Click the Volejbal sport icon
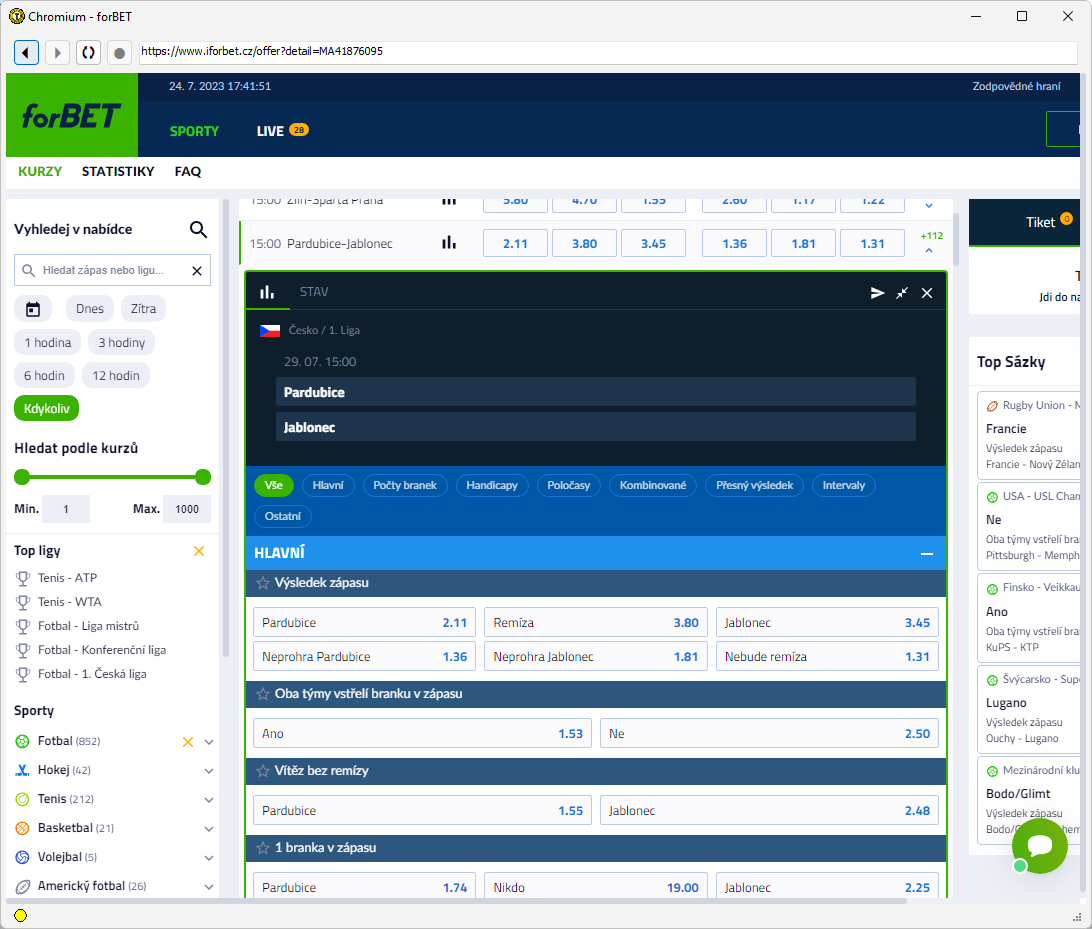This screenshot has height=929, width=1092. coord(22,857)
